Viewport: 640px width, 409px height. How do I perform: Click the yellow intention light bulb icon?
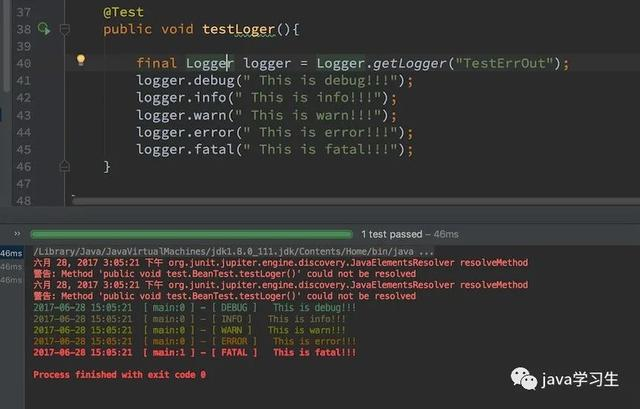tap(81, 60)
